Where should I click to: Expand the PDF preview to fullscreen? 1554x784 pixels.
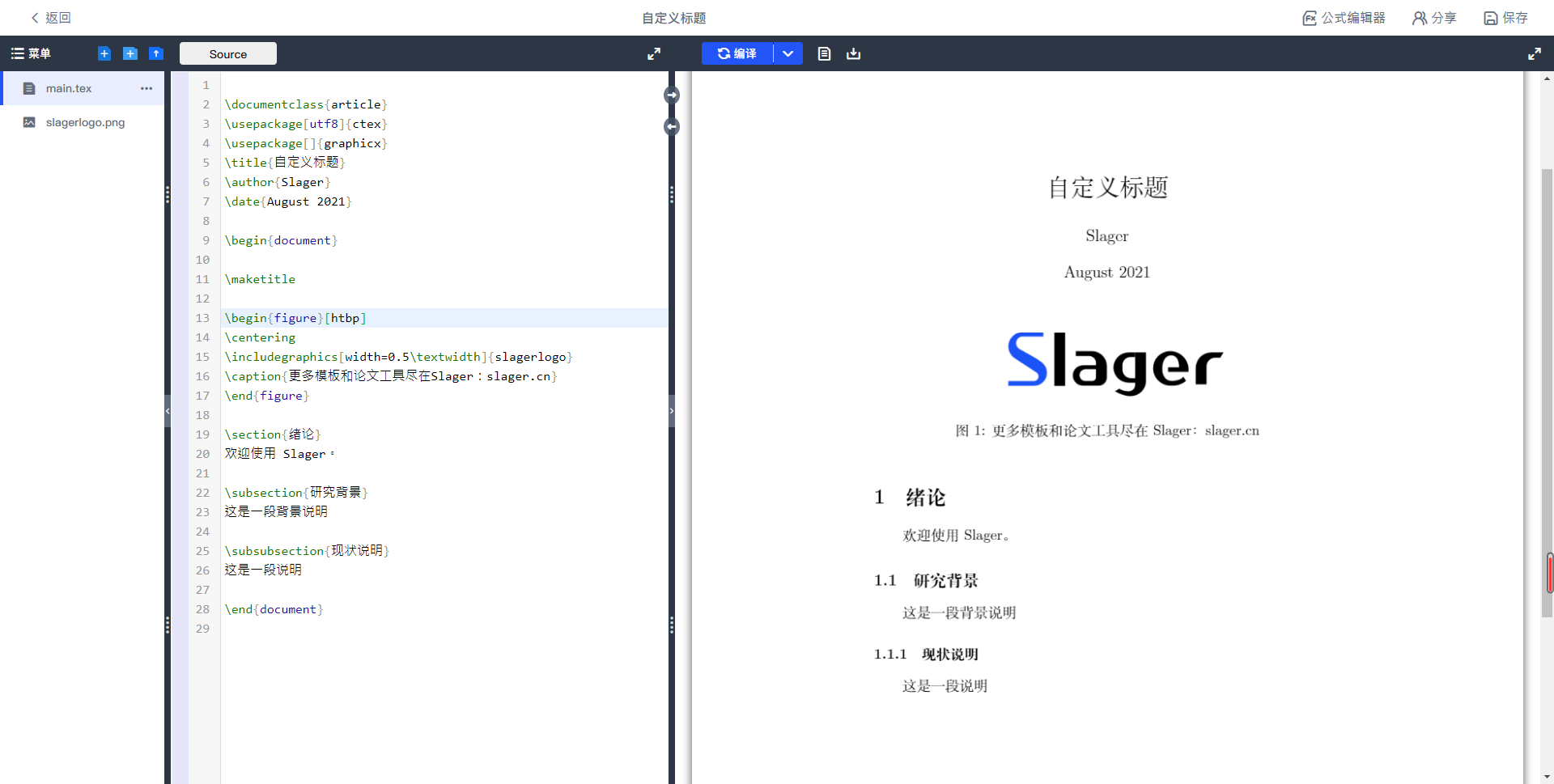click(1535, 53)
